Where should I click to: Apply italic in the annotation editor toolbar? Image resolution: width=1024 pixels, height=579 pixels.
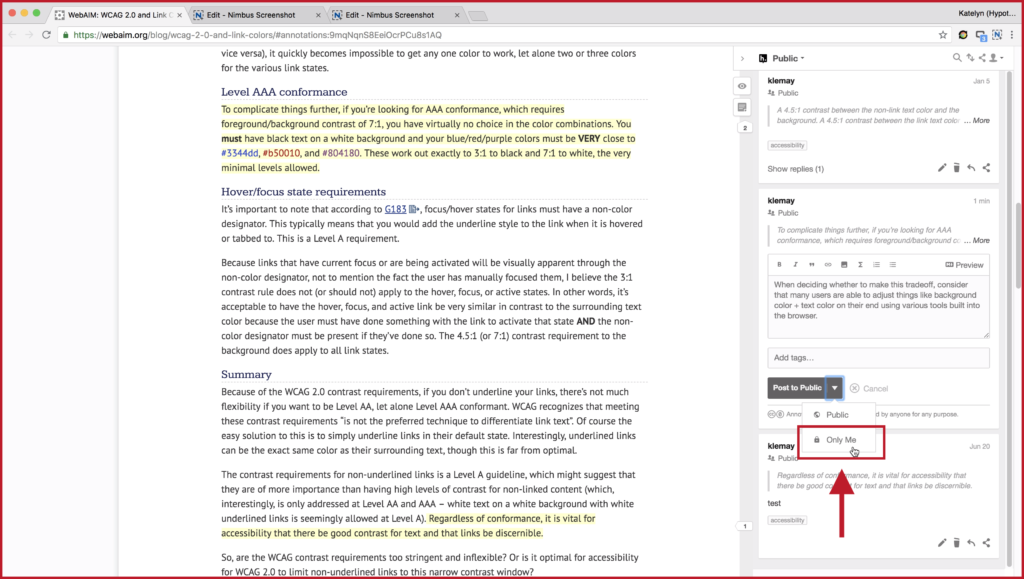tap(795, 265)
